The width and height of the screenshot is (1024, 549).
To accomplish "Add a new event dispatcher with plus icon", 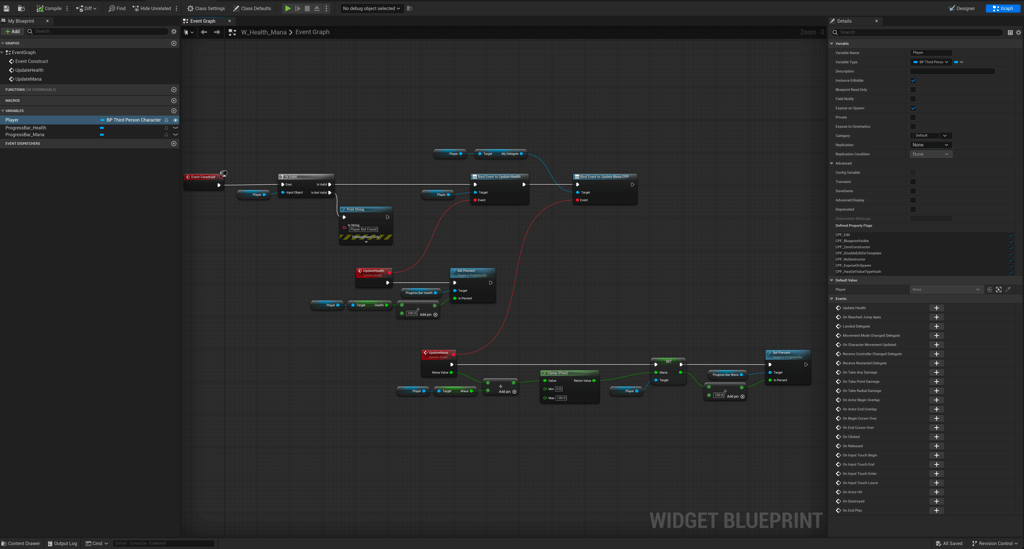I will (x=174, y=144).
